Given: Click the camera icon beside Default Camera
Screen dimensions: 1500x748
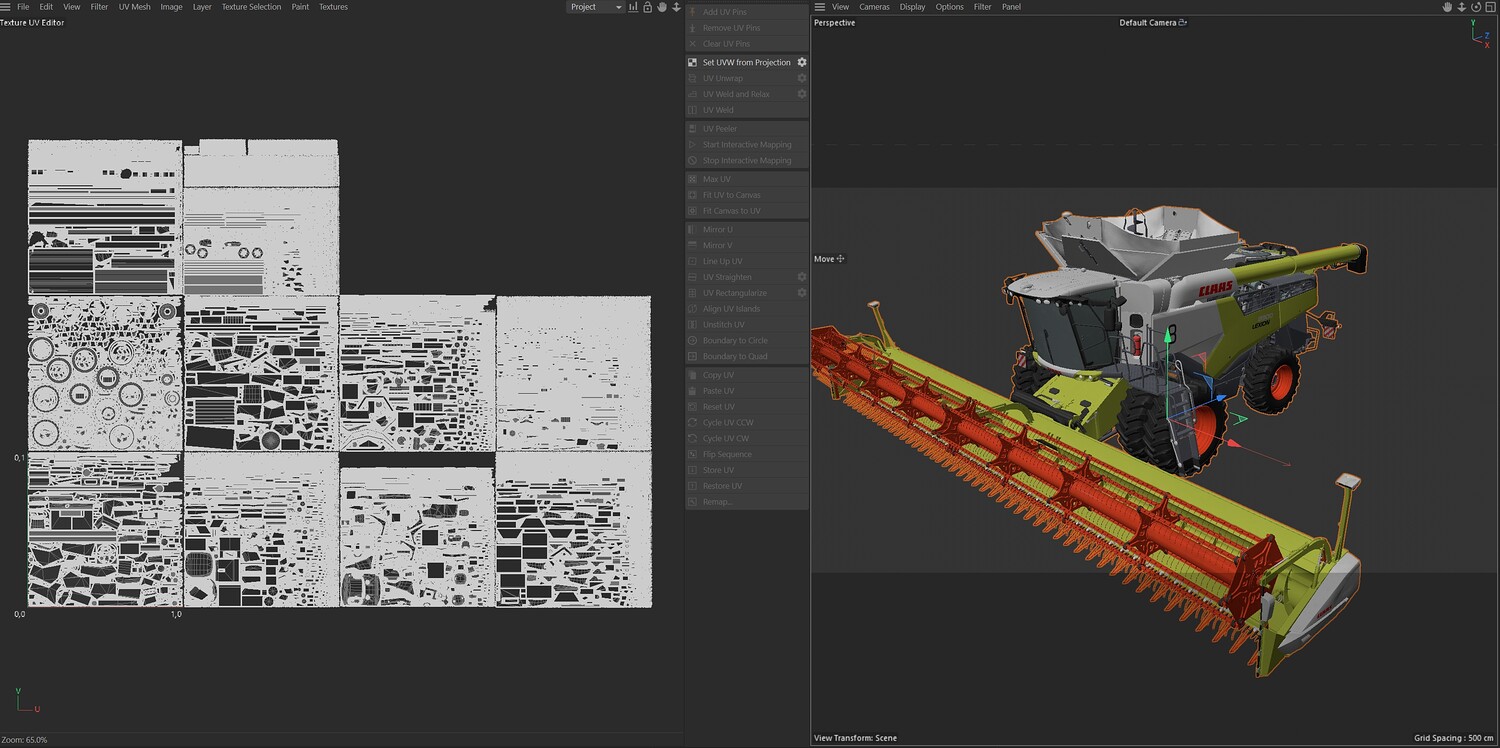Looking at the screenshot, I should [1183, 22].
